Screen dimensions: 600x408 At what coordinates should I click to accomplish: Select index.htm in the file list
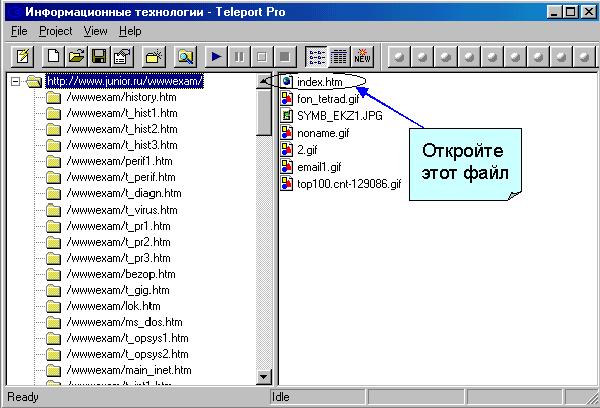tap(320, 81)
